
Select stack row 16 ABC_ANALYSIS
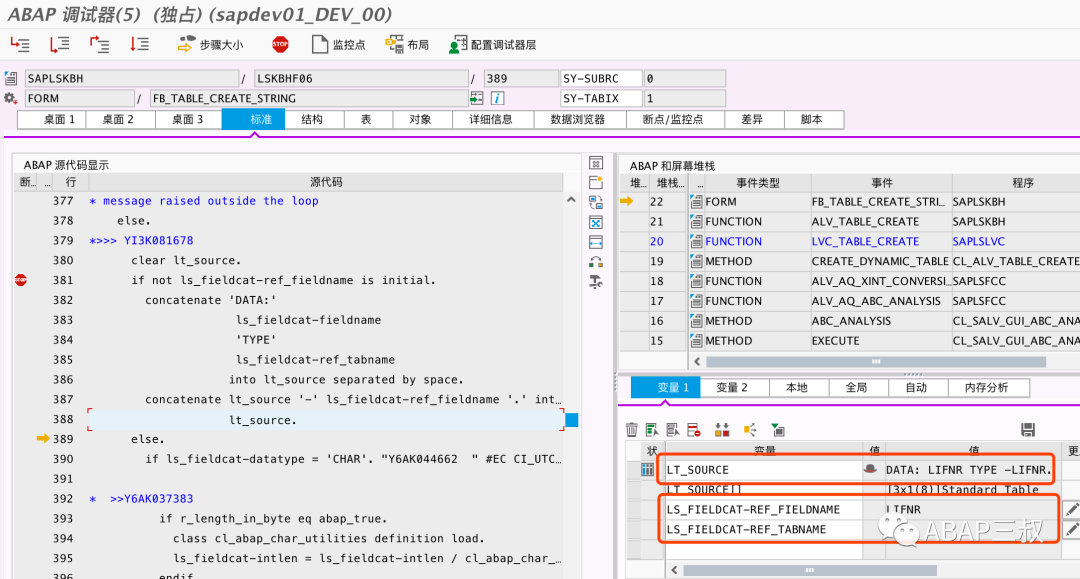pyautogui.click(x=849, y=321)
